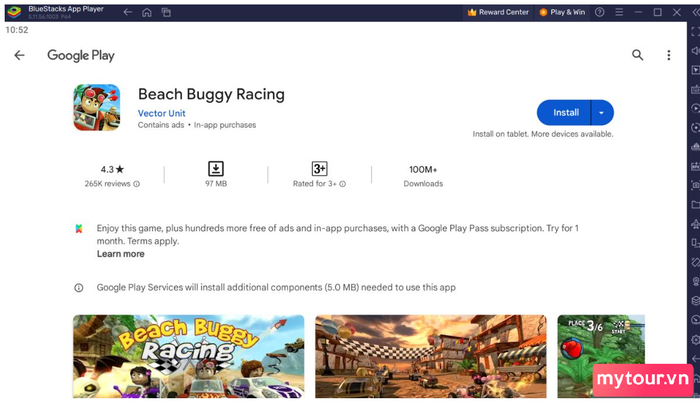Click the Google Play back arrow
The width and height of the screenshot is (700, 405).
point(19,55)
